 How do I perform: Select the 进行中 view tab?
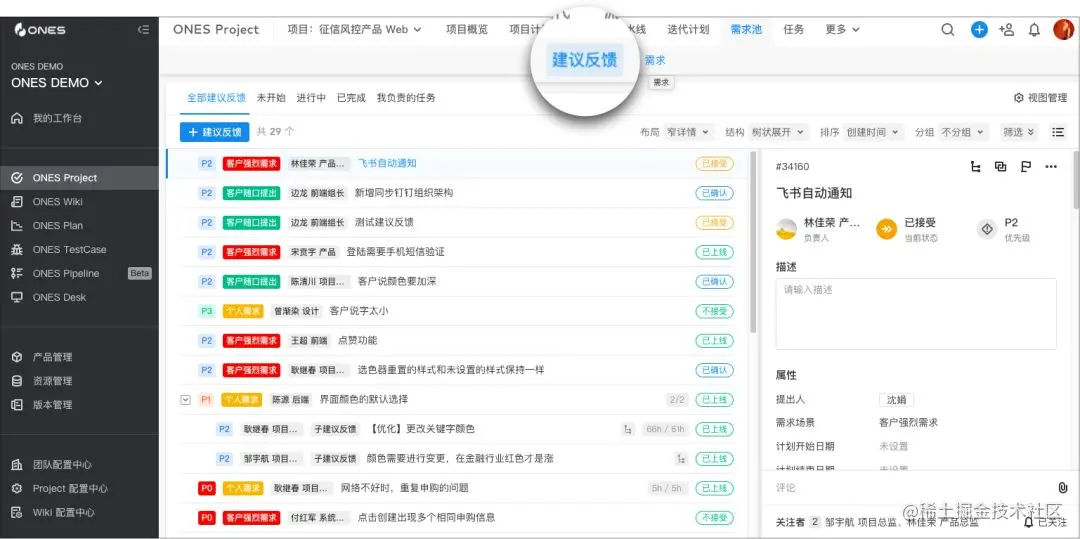311,98
